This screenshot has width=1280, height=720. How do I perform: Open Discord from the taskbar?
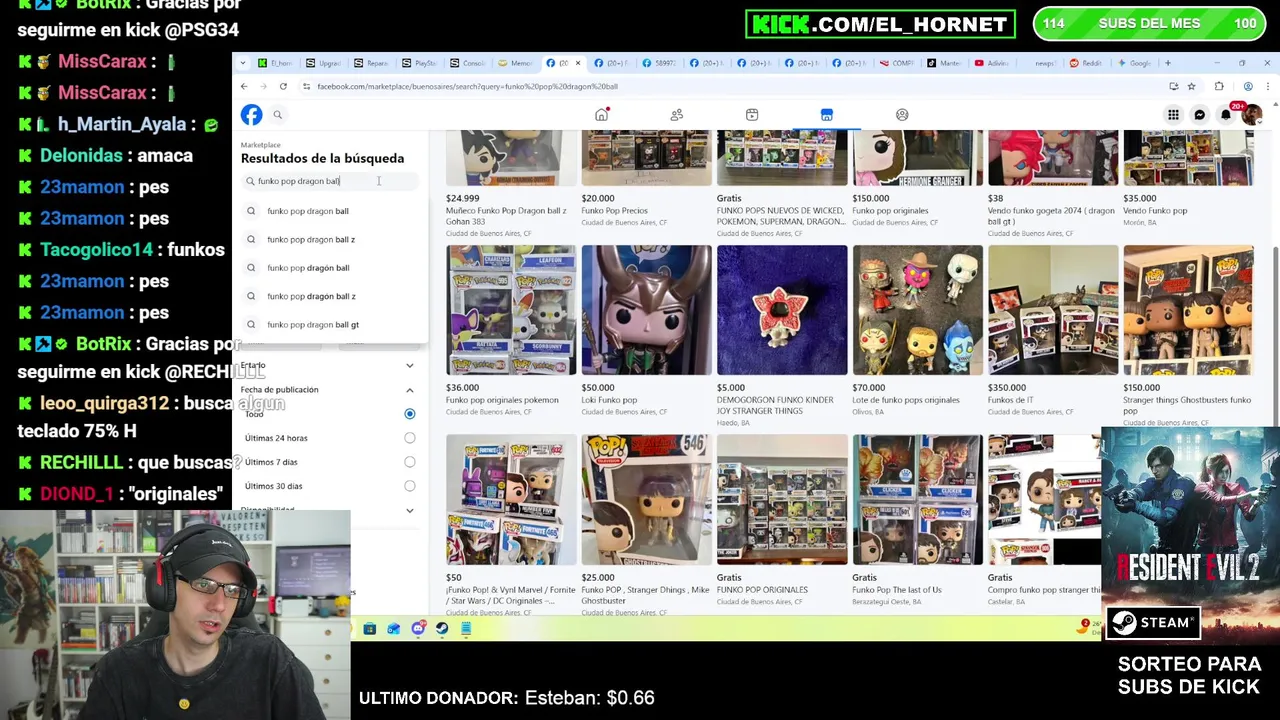coord(418,629)
